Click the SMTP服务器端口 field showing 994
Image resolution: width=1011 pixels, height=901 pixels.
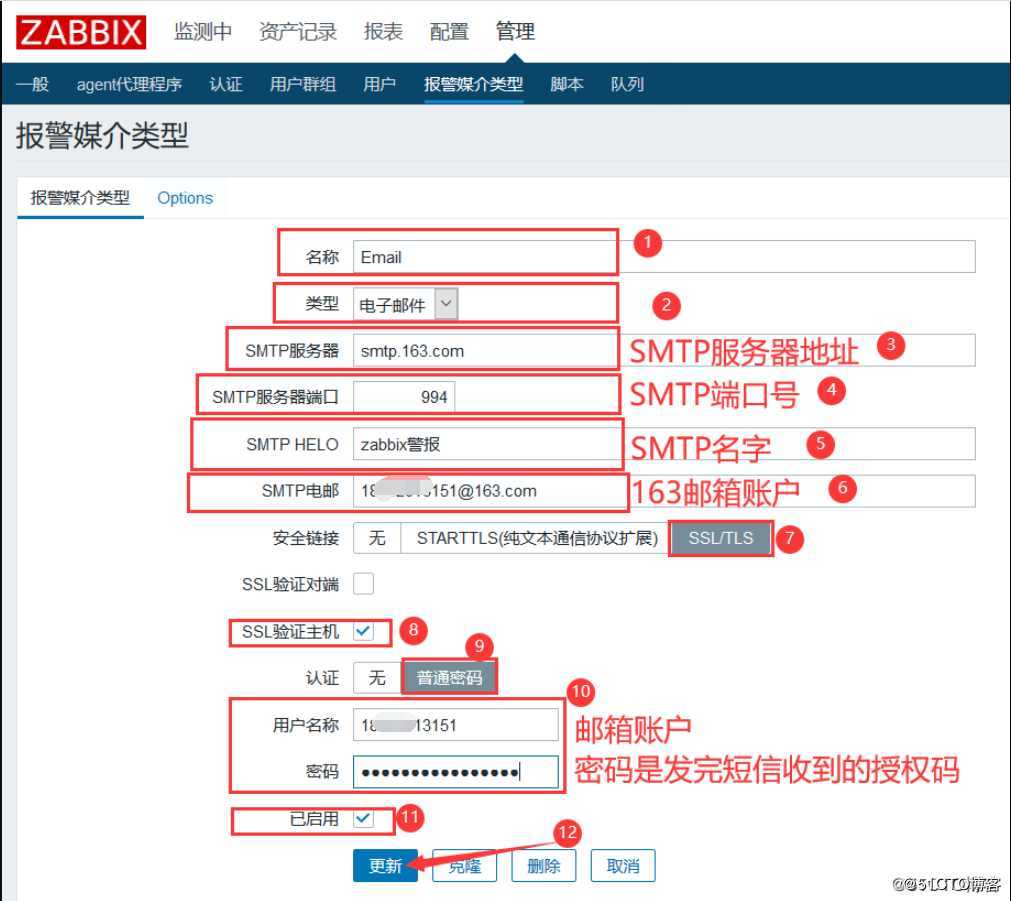pos(404,397)
